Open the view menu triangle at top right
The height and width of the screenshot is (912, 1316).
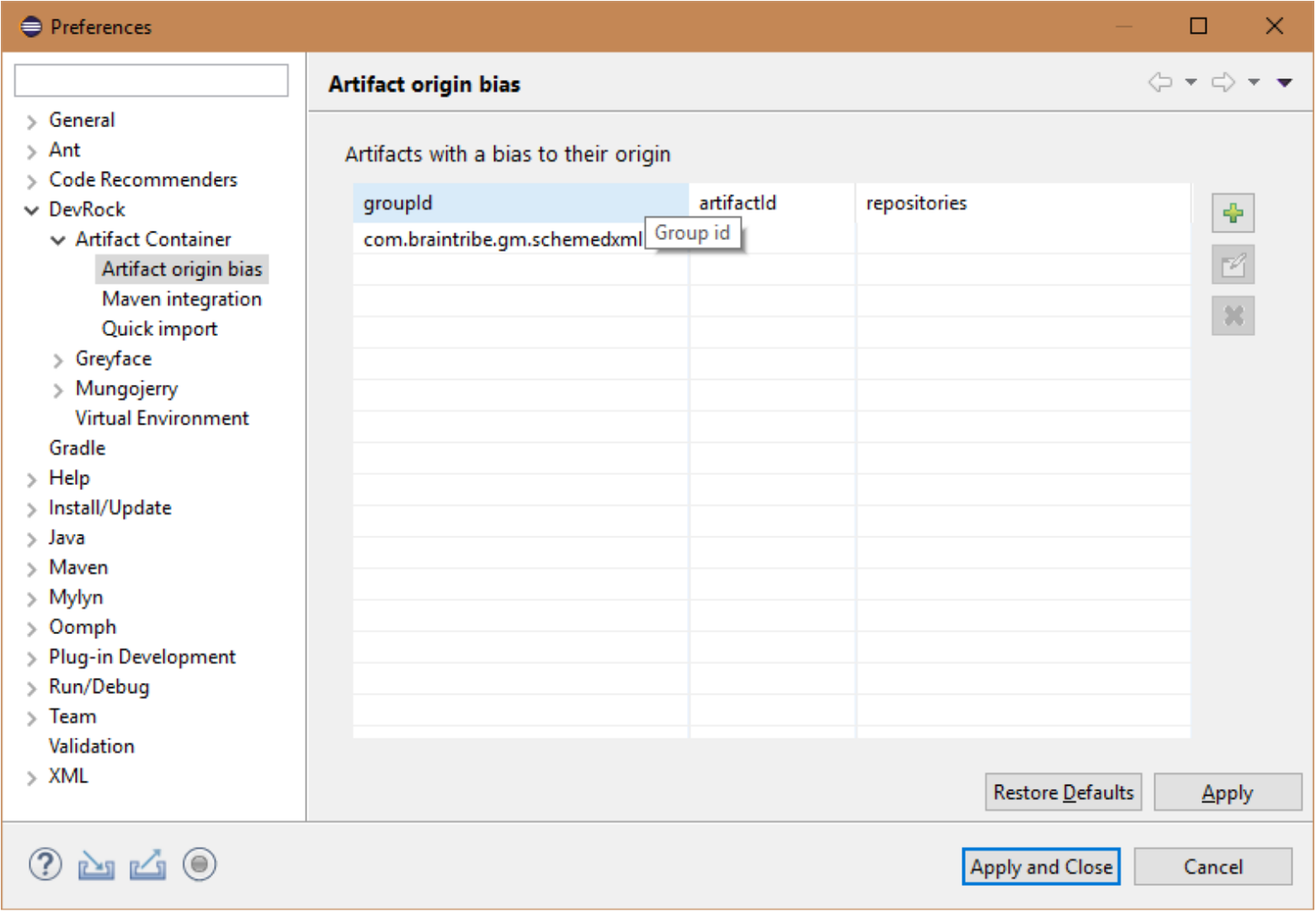click(x=1284, y=83)
